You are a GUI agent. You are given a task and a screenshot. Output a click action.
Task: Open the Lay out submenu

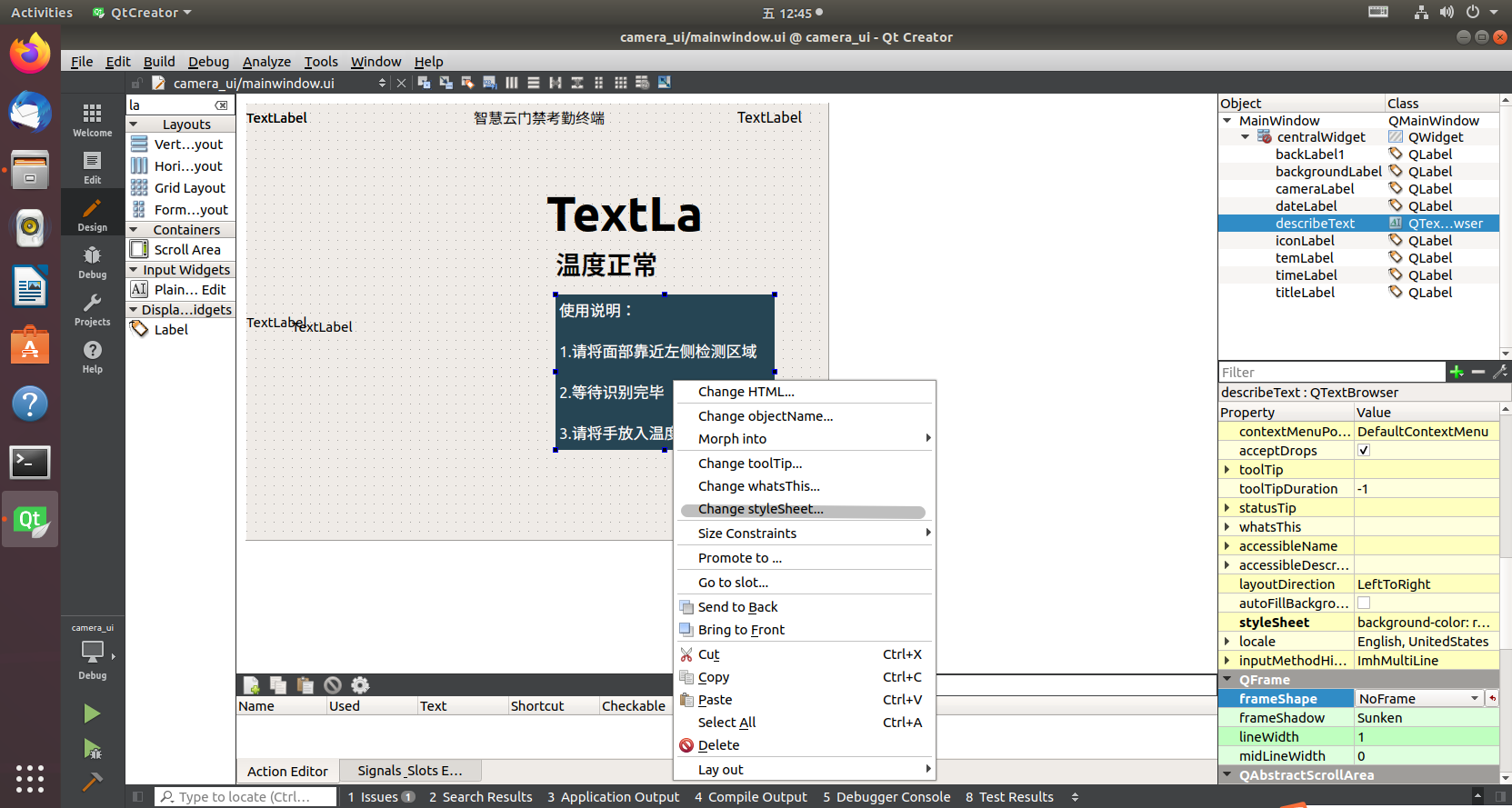pyautogui.click(x=805, y=770)
